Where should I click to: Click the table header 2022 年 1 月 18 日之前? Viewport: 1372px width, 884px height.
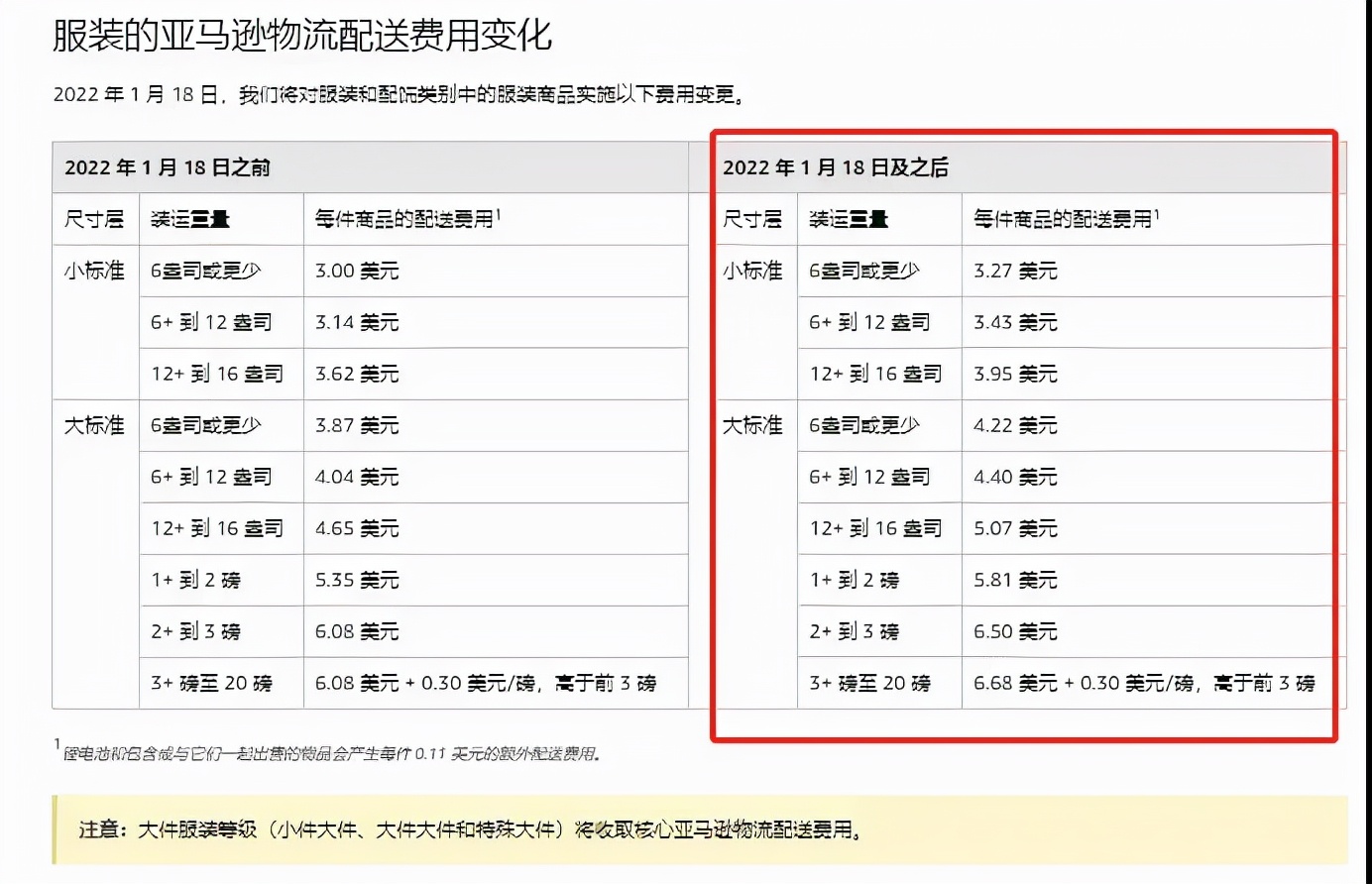pos(168,167)
